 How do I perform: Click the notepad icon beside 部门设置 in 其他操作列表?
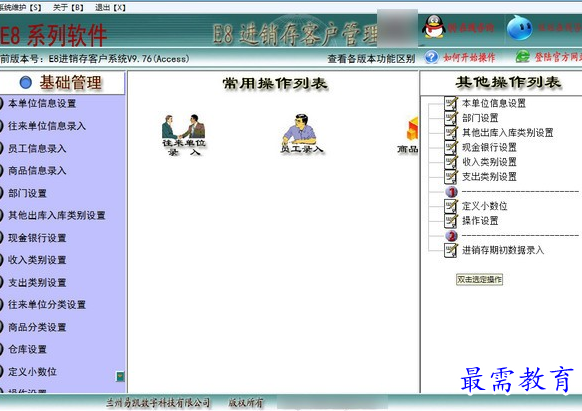pos(451,118)
